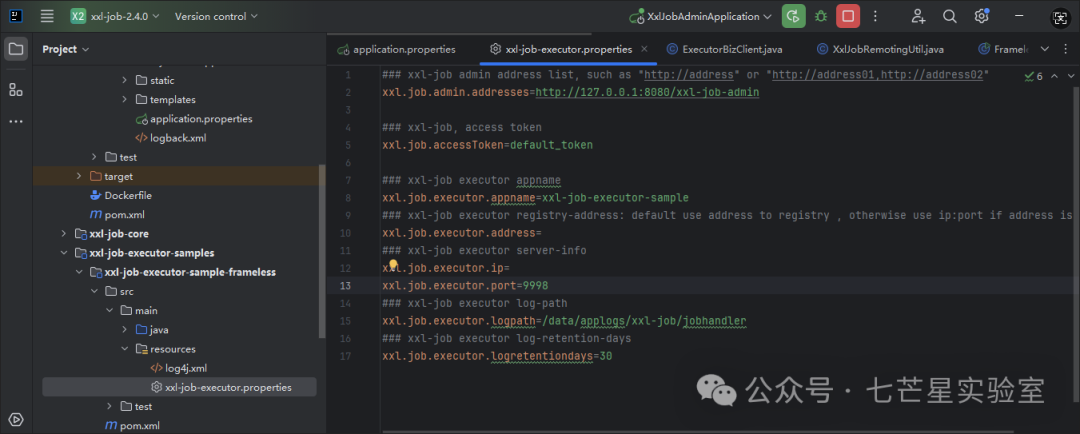Image resolution: width=1080 pixels, height=434 pixels.
Task: Stop the running application red button
Action: 848,16
